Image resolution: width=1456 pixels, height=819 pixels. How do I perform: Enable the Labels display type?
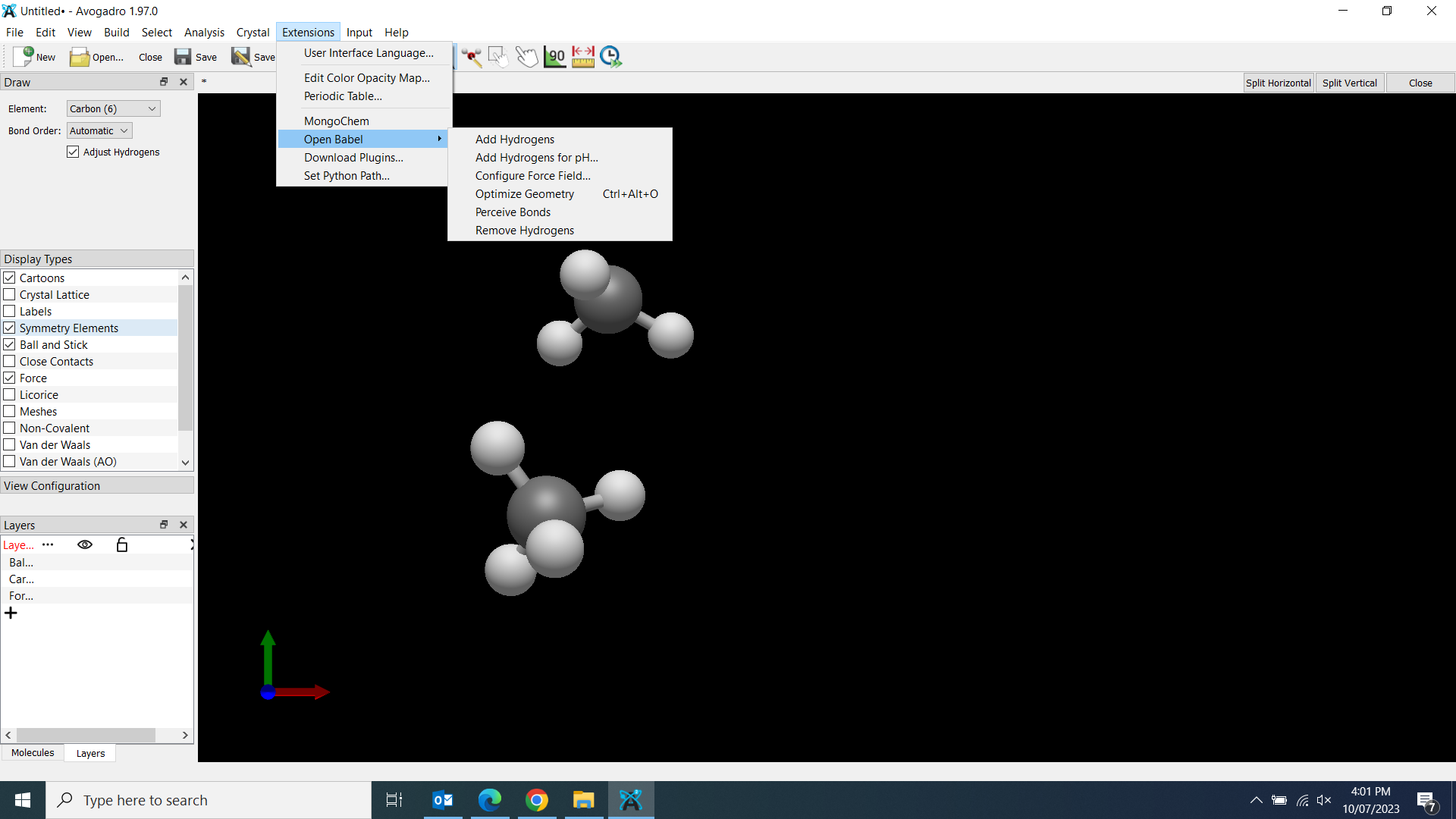[9, 311]
